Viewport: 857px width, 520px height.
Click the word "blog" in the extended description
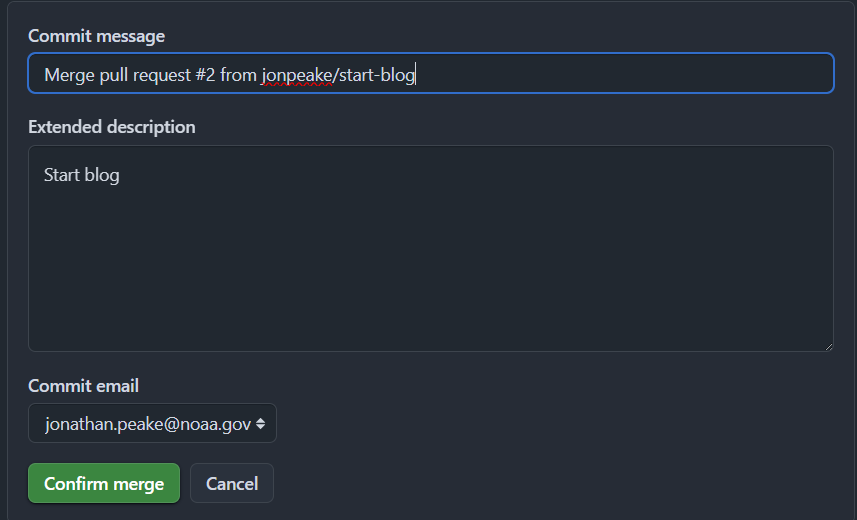[102, 175]
